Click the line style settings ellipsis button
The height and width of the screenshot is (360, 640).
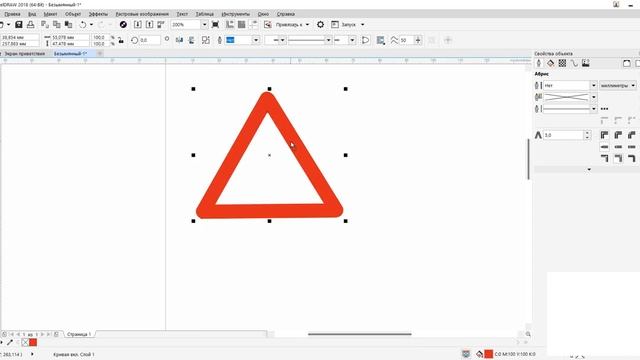(604, 109)
